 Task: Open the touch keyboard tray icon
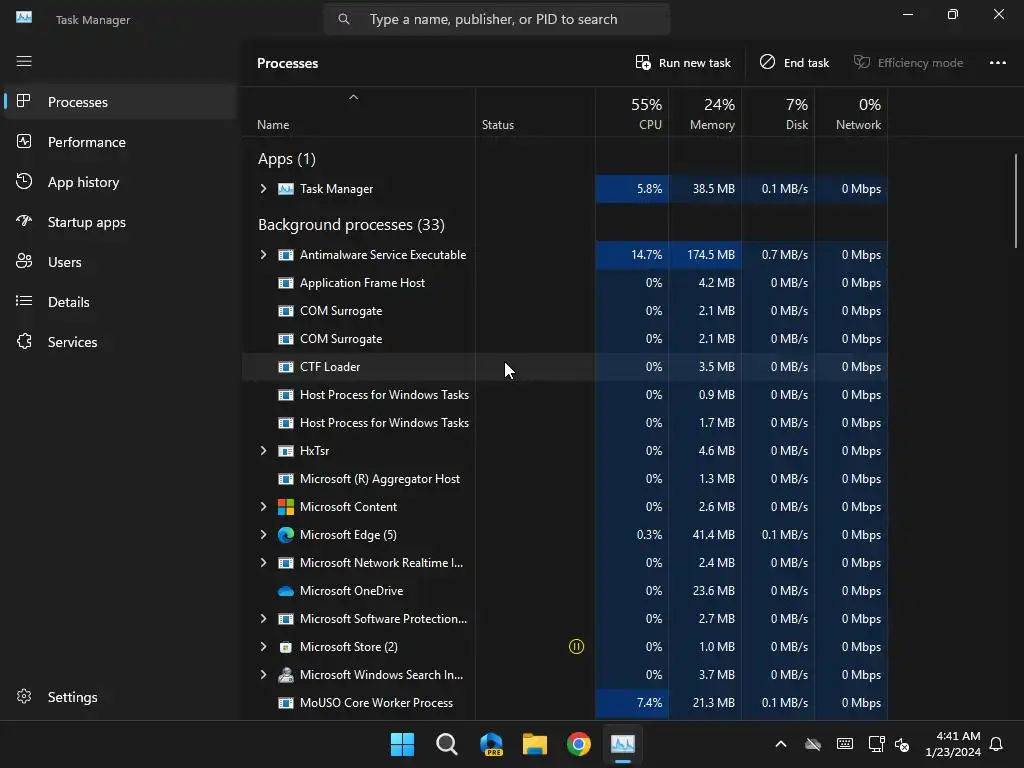(844, 744)
